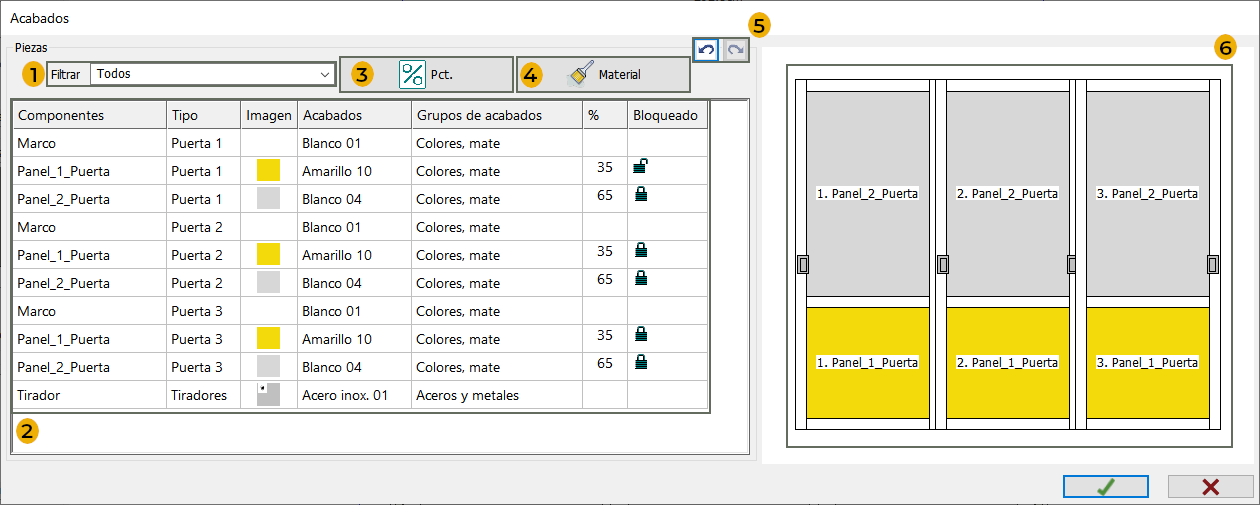Toggle the lock for Puerta 1 Panel_2_Puerta

pos(640,195)
